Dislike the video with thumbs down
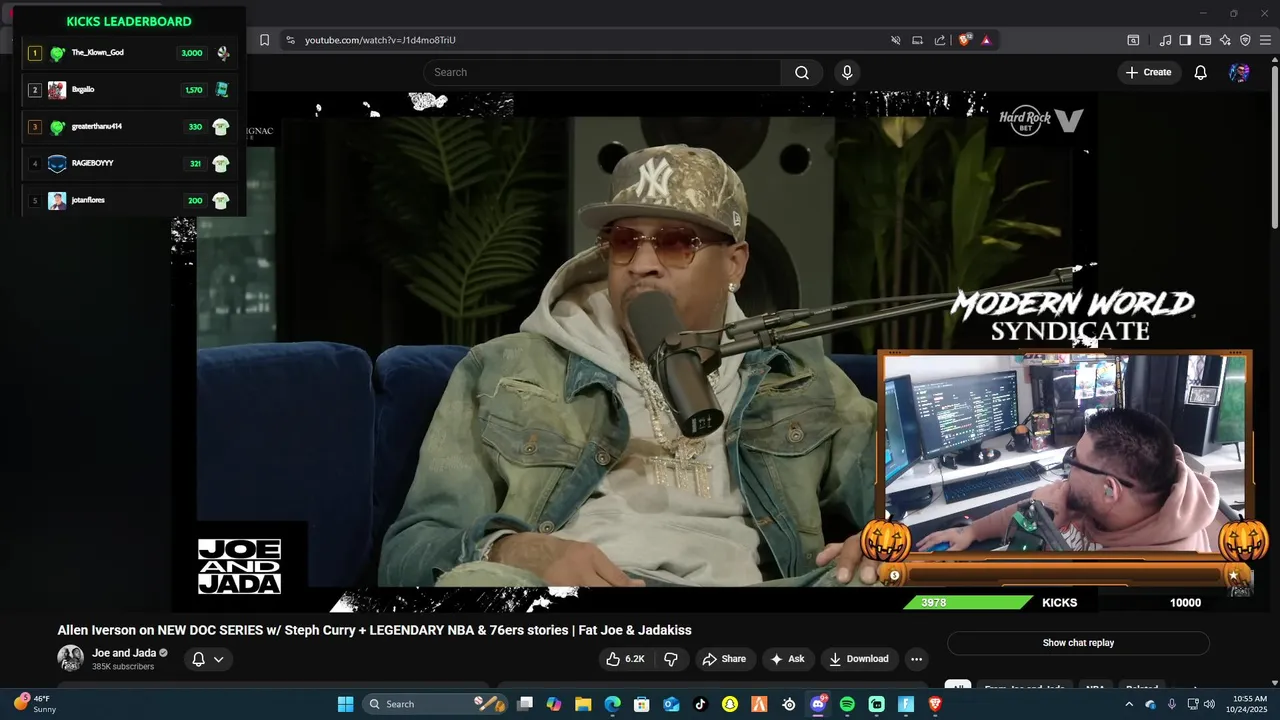The image size is (1280, 720). coord(671,659)
